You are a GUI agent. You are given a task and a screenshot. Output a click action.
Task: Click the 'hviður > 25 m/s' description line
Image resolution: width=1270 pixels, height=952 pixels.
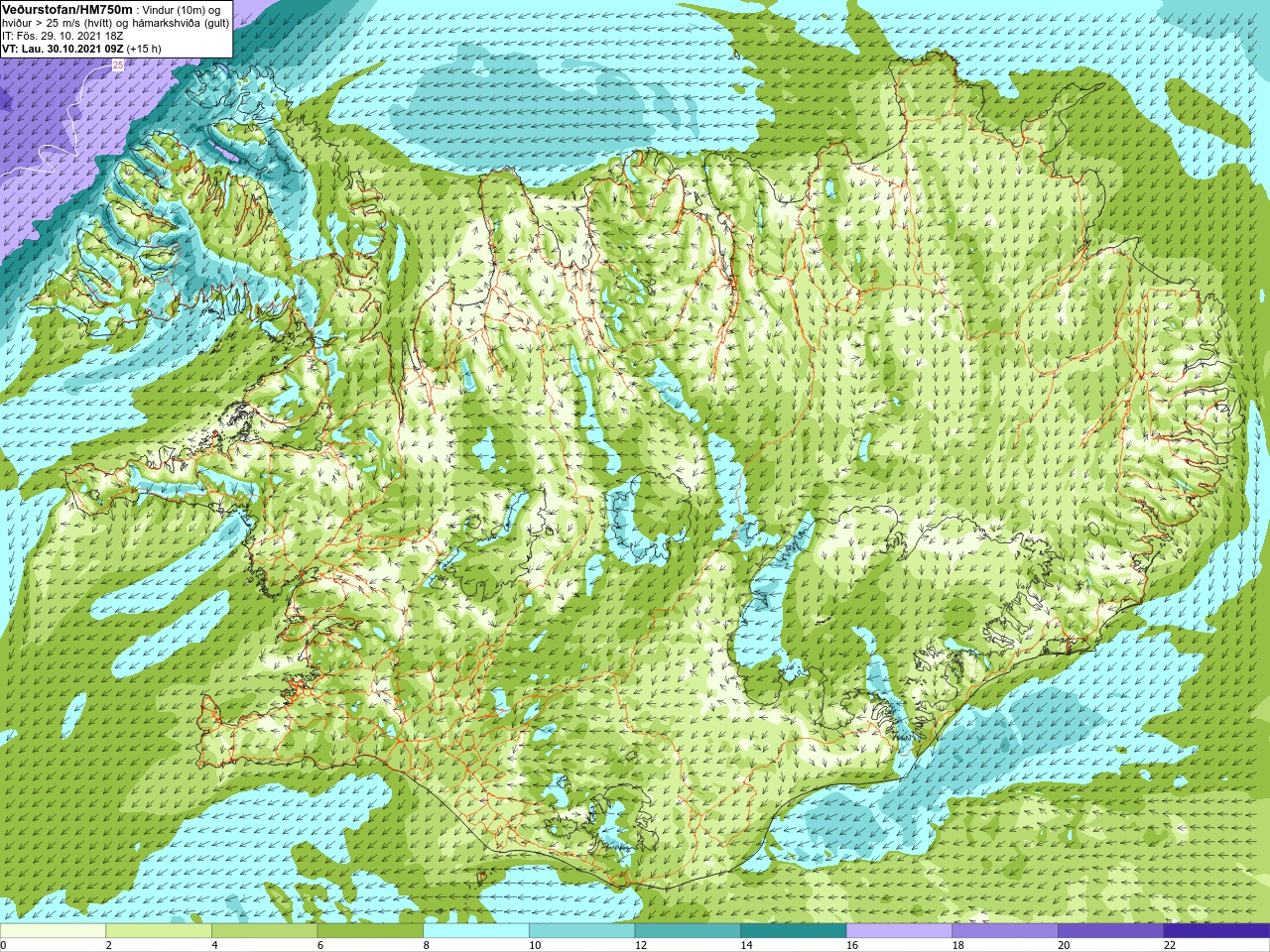(116, 23)
